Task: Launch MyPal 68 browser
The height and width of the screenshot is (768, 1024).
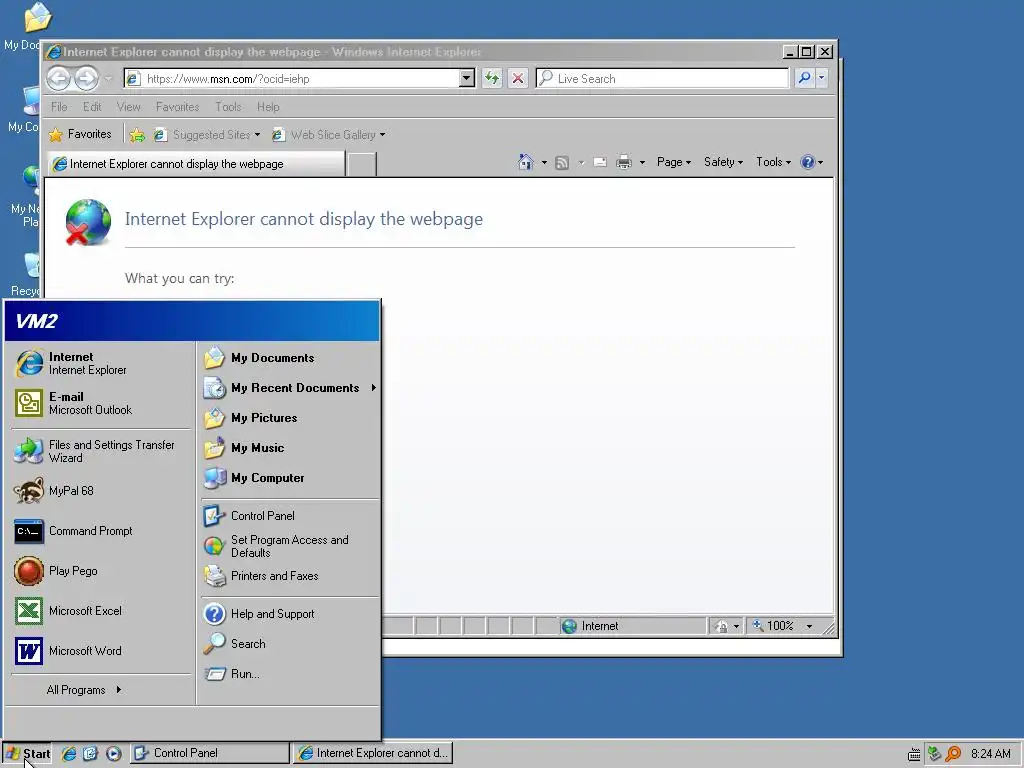Action: (x=100, y=490)
